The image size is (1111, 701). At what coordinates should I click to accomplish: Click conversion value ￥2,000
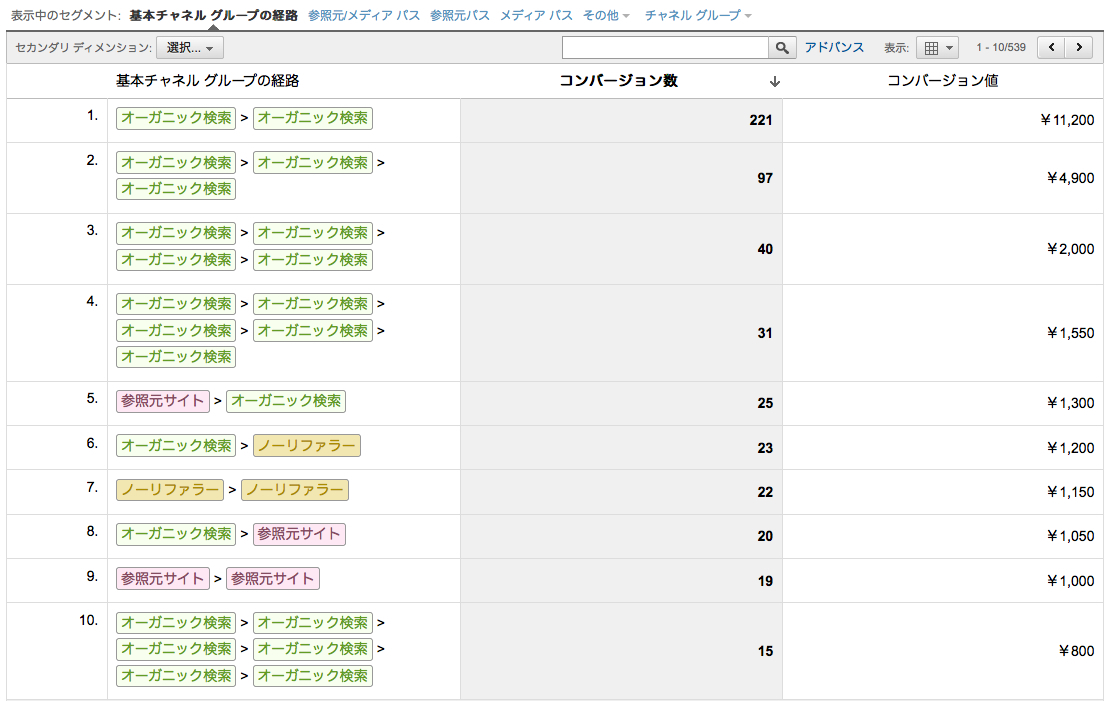click(1071, 249)
